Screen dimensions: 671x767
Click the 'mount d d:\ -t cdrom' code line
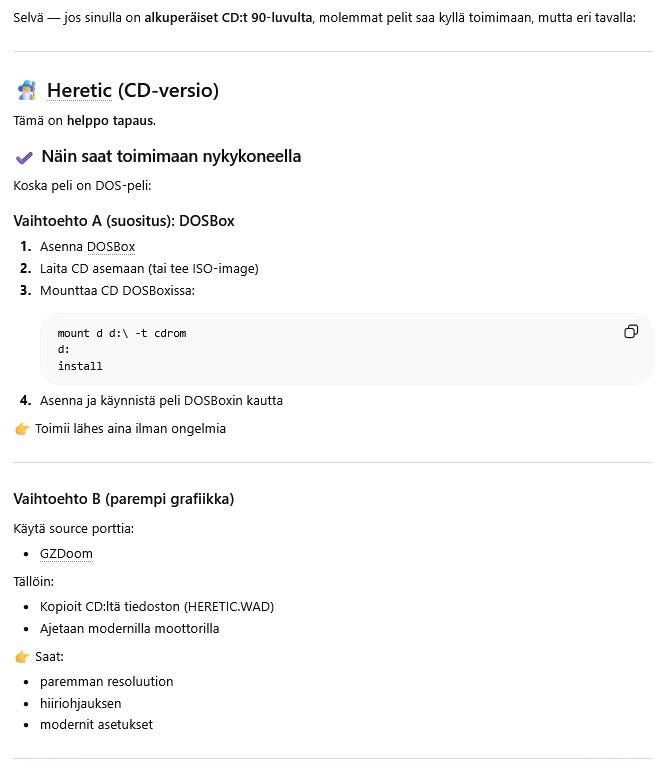[x=122, y=333]
